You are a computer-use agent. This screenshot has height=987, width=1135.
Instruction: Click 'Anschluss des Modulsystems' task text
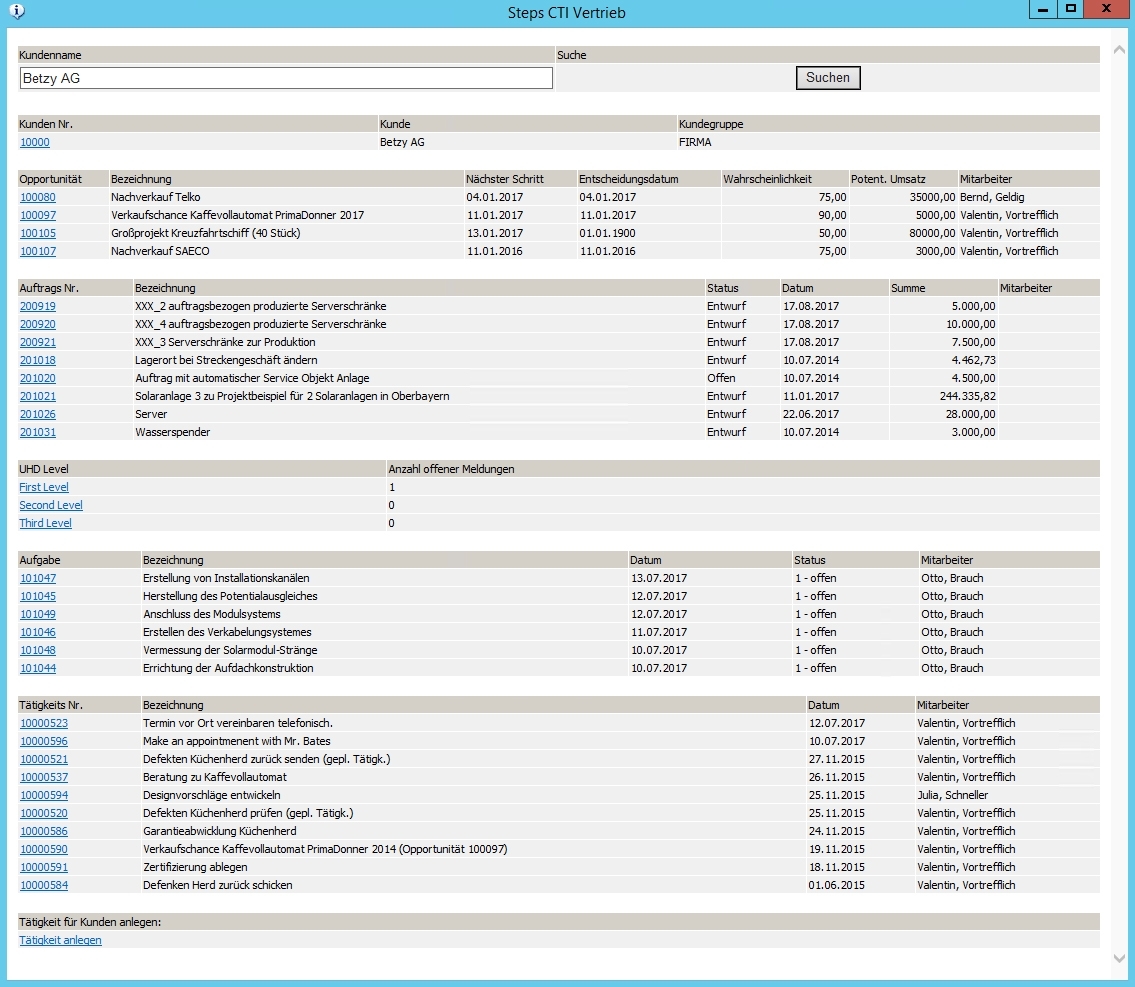coord(211,614)
